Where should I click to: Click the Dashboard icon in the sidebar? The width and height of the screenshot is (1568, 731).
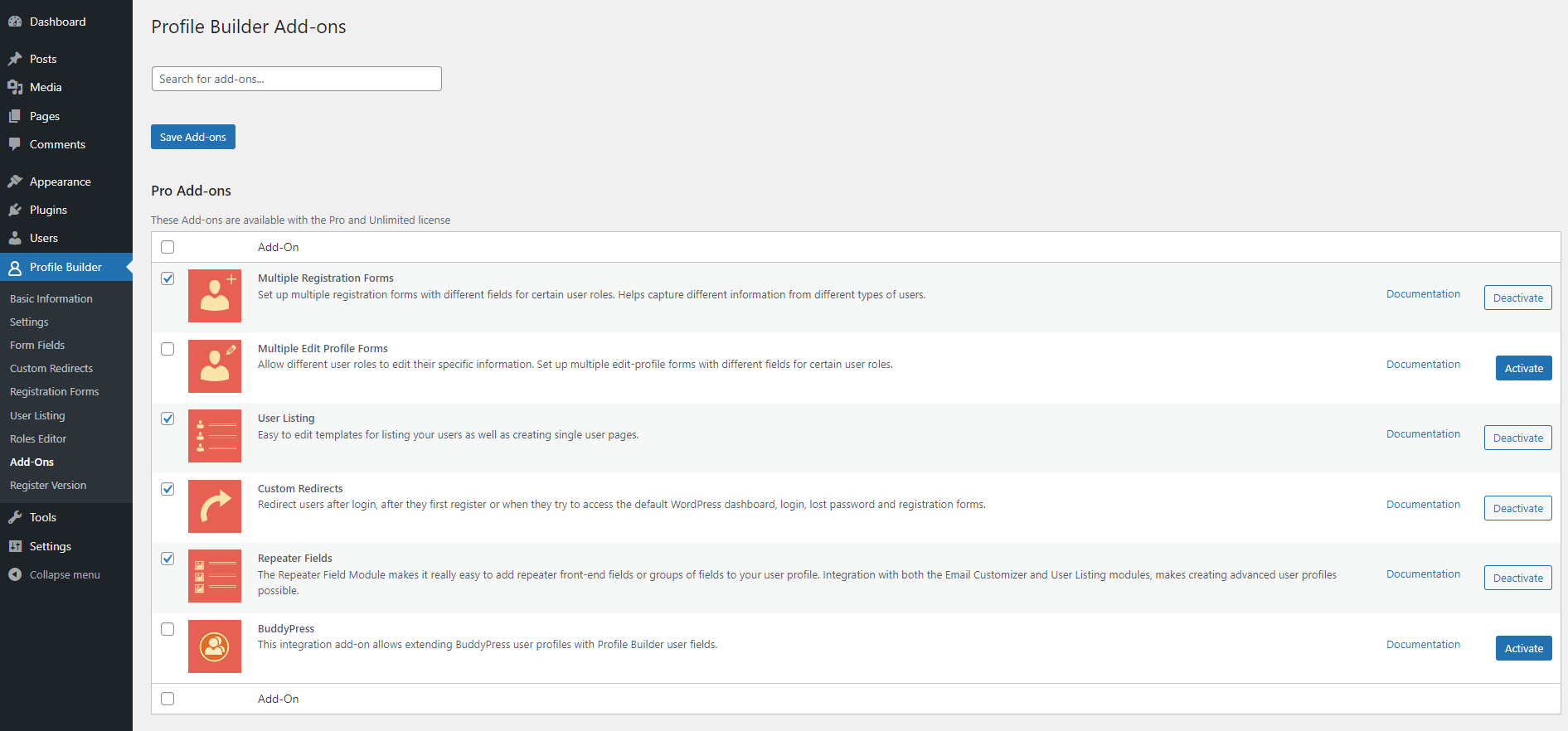click(x=15, y=22)
